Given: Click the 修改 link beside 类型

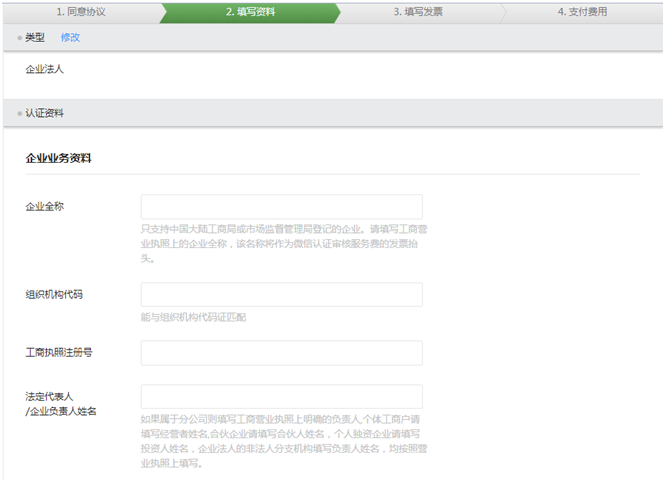Looking at the screenshot, I should [70, 37].
